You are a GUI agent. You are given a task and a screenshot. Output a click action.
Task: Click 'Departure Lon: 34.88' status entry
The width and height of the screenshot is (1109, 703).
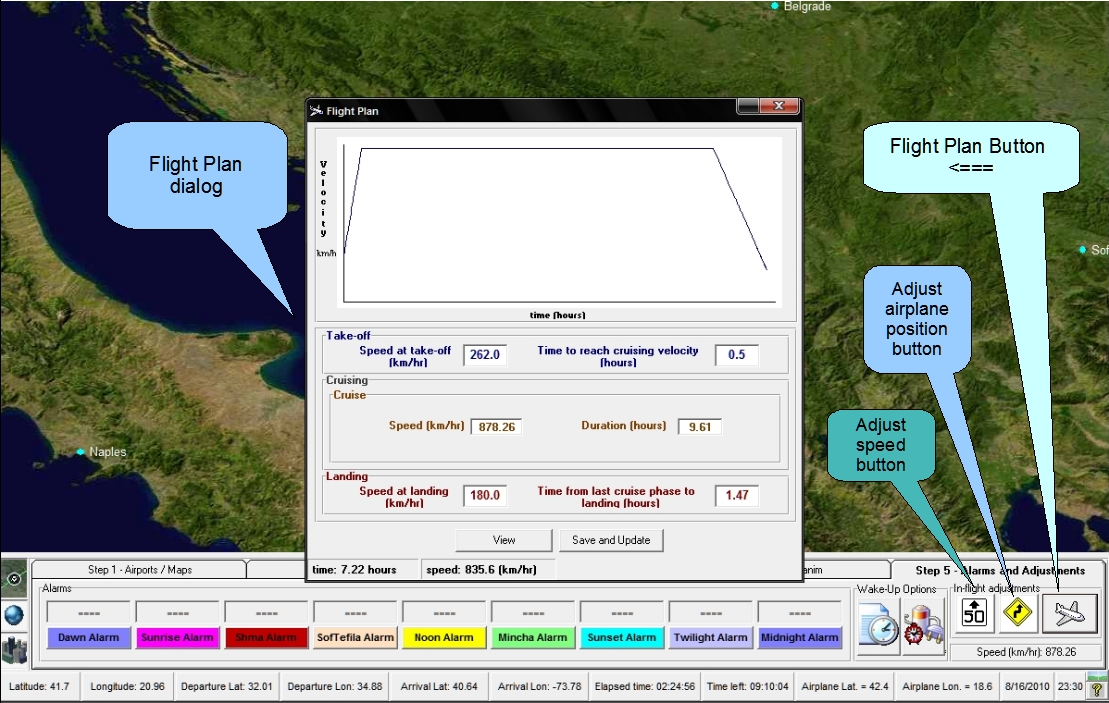click(335, 686)
